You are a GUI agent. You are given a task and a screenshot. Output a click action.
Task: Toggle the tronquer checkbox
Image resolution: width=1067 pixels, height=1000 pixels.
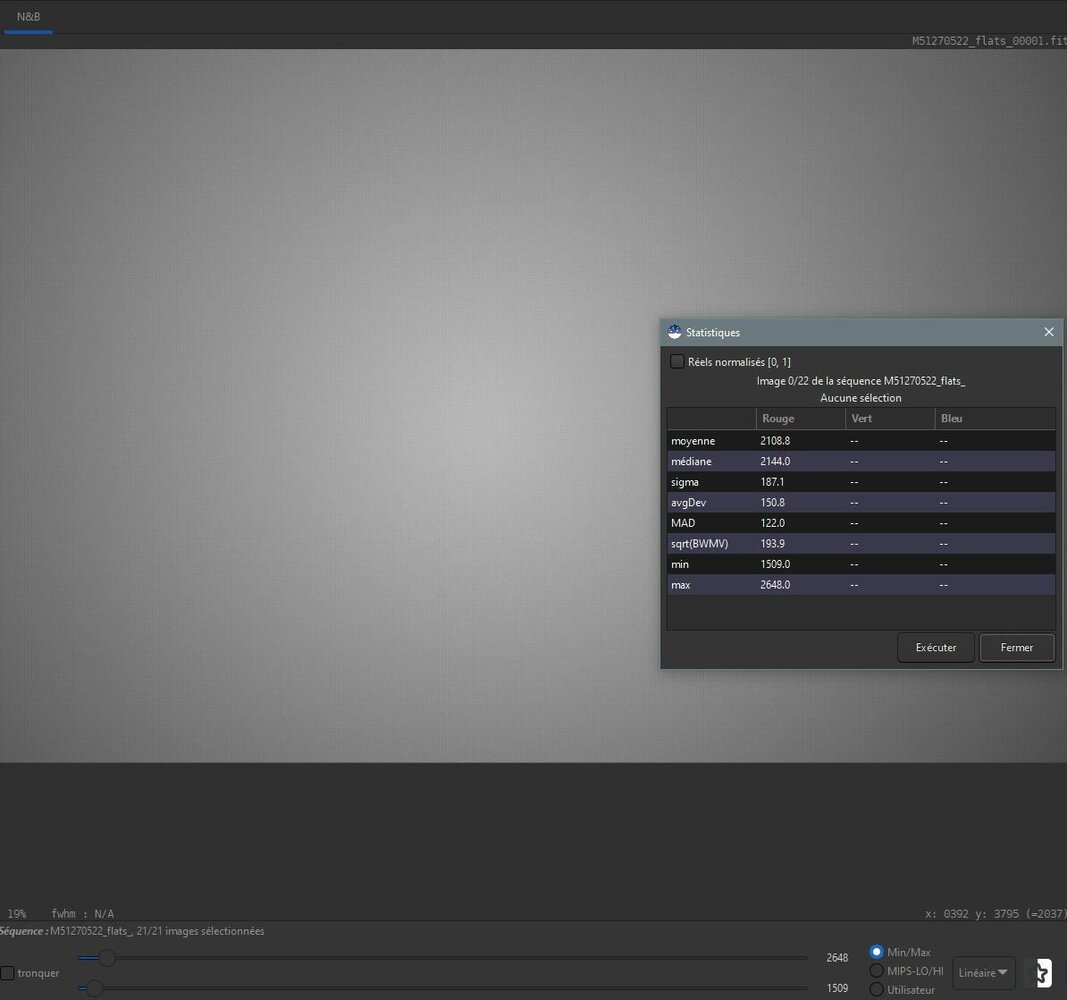click(7, 973)
